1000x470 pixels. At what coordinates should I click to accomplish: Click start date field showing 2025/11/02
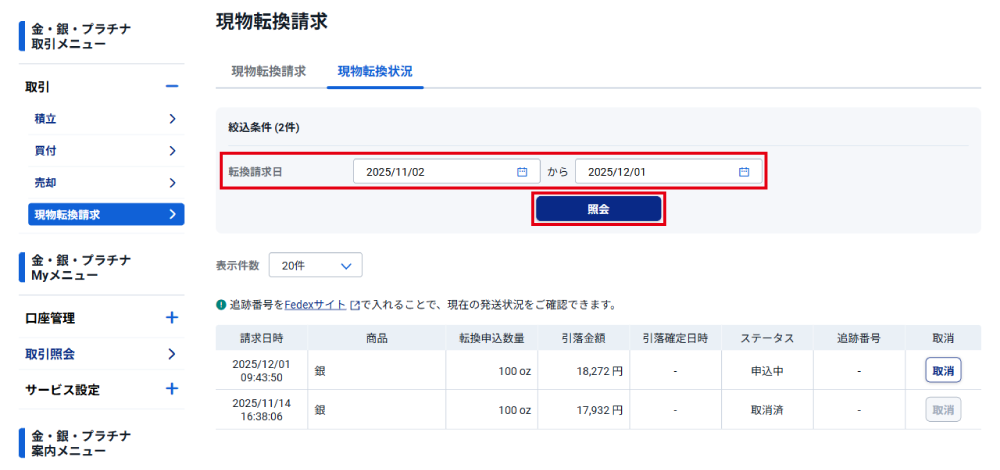[435, 172]
